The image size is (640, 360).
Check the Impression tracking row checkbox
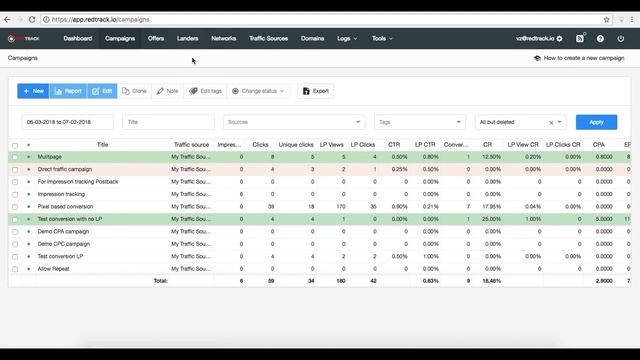15,194
